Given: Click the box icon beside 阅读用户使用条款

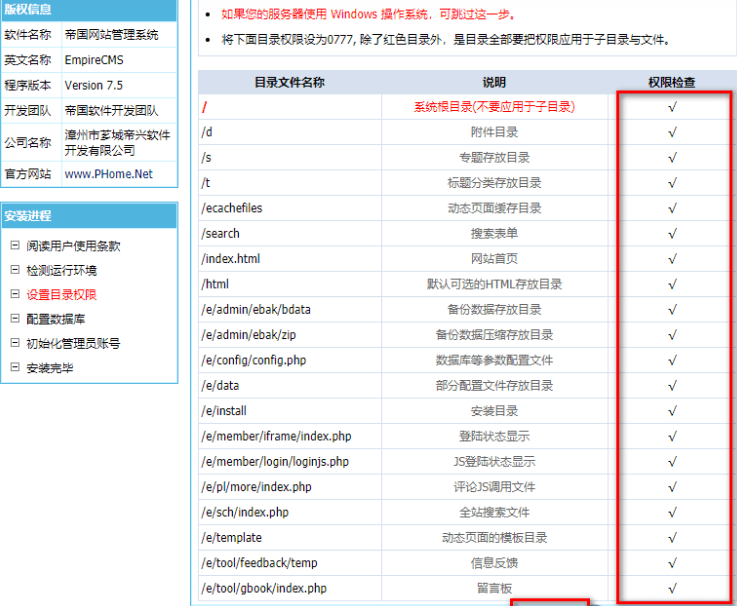Looking at the screenshot, I should pyautogui.click(x=15, y=246).
